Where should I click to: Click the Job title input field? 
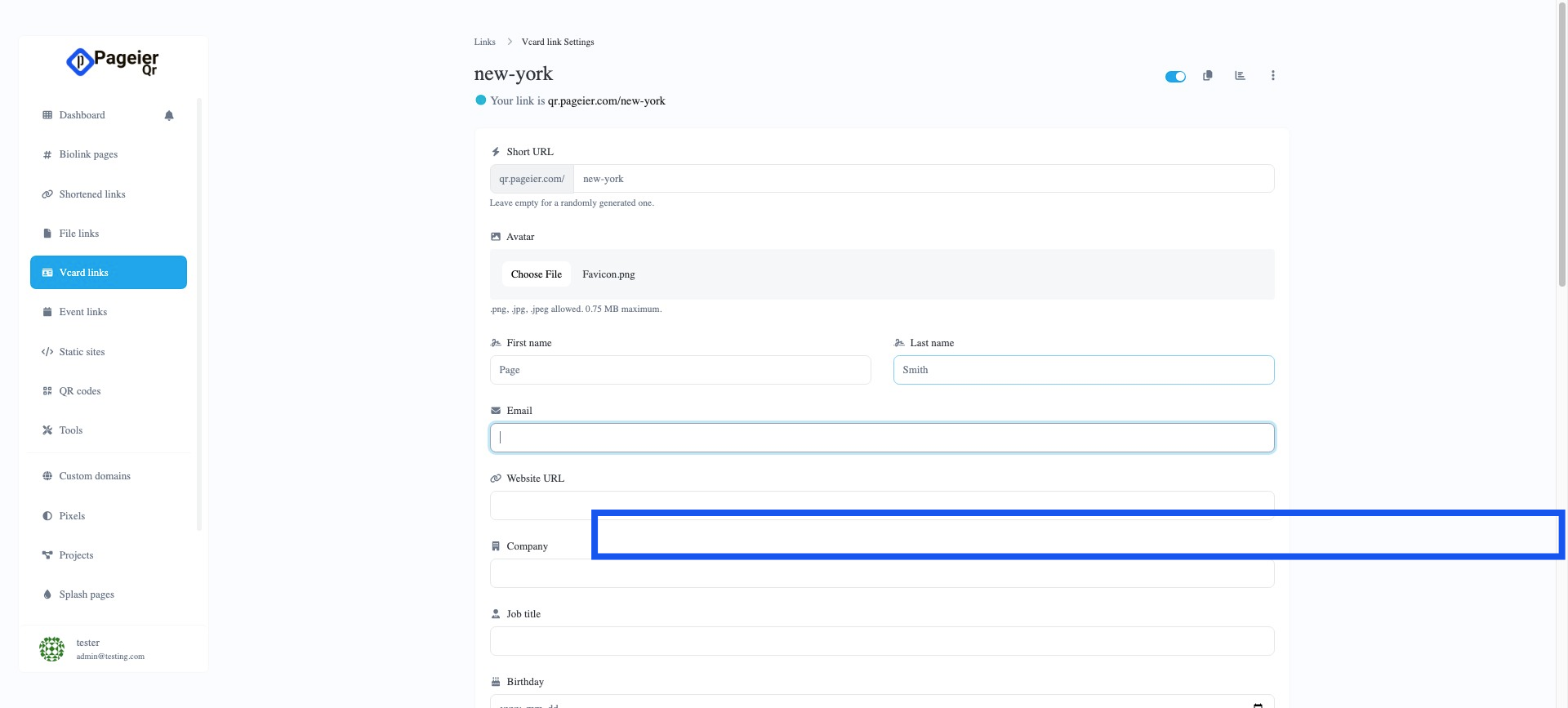[882, 641]
